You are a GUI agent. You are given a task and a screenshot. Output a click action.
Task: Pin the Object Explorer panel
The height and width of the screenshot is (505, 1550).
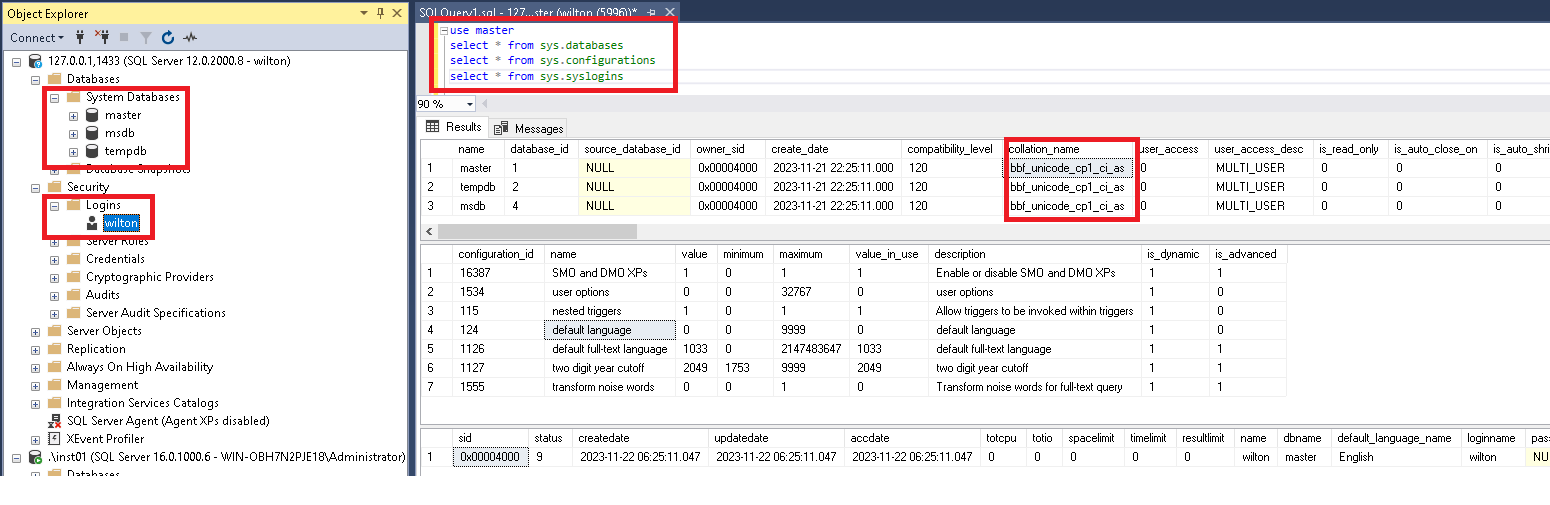(x=380, y=13)
